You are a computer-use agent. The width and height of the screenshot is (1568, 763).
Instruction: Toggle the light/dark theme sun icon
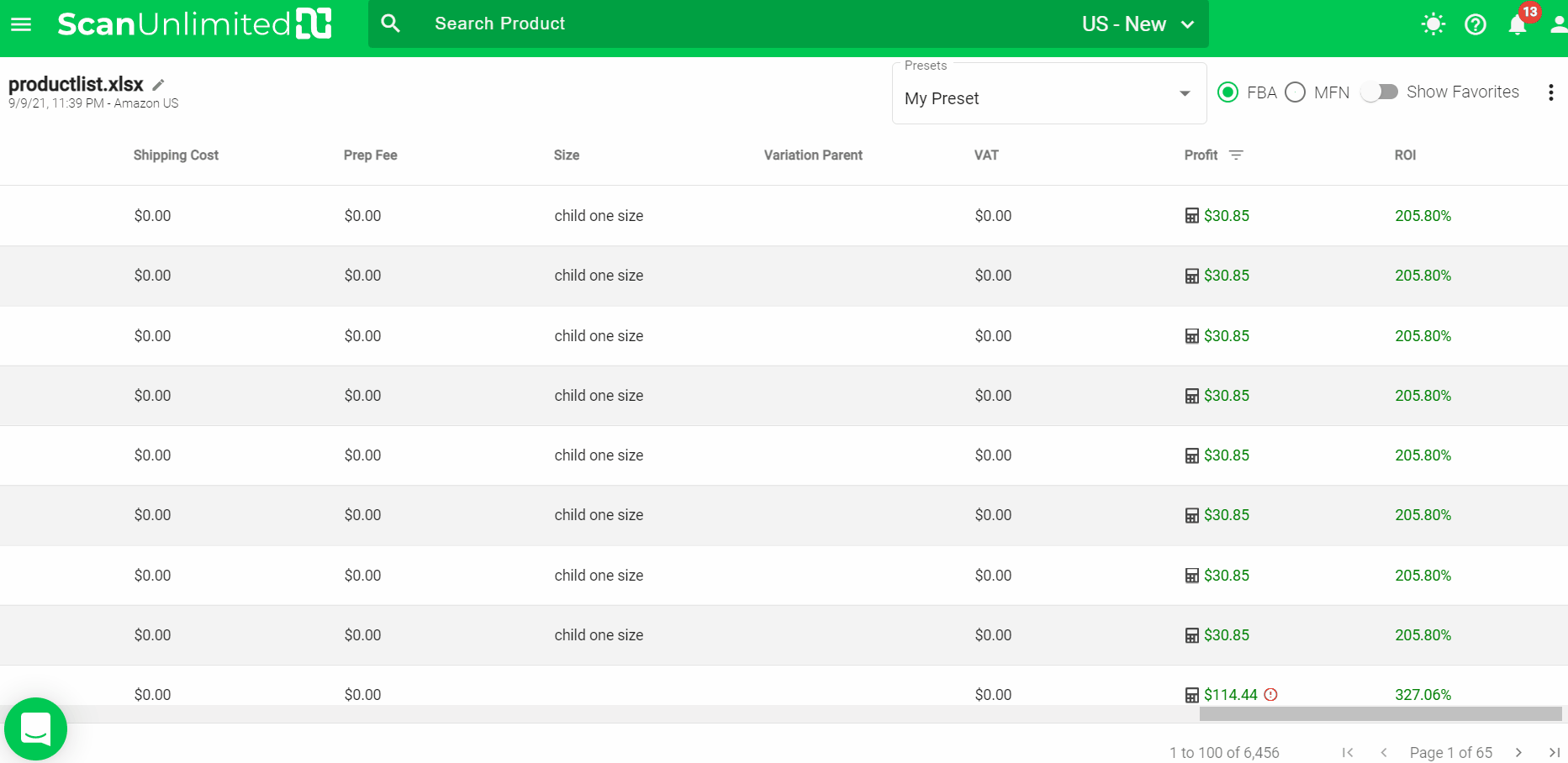pos(1433,24)
